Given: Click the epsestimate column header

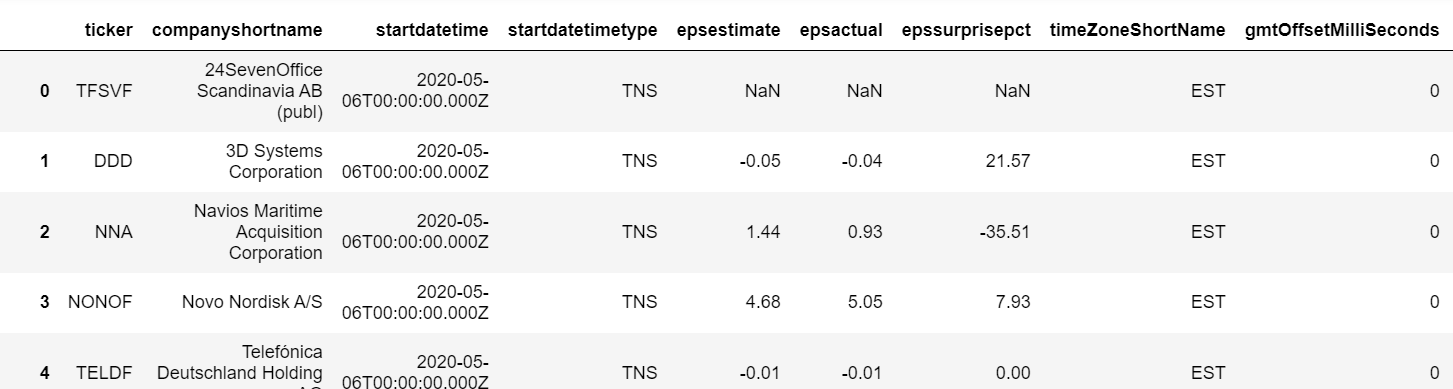Looking at the screenshot, I should 728,30.
